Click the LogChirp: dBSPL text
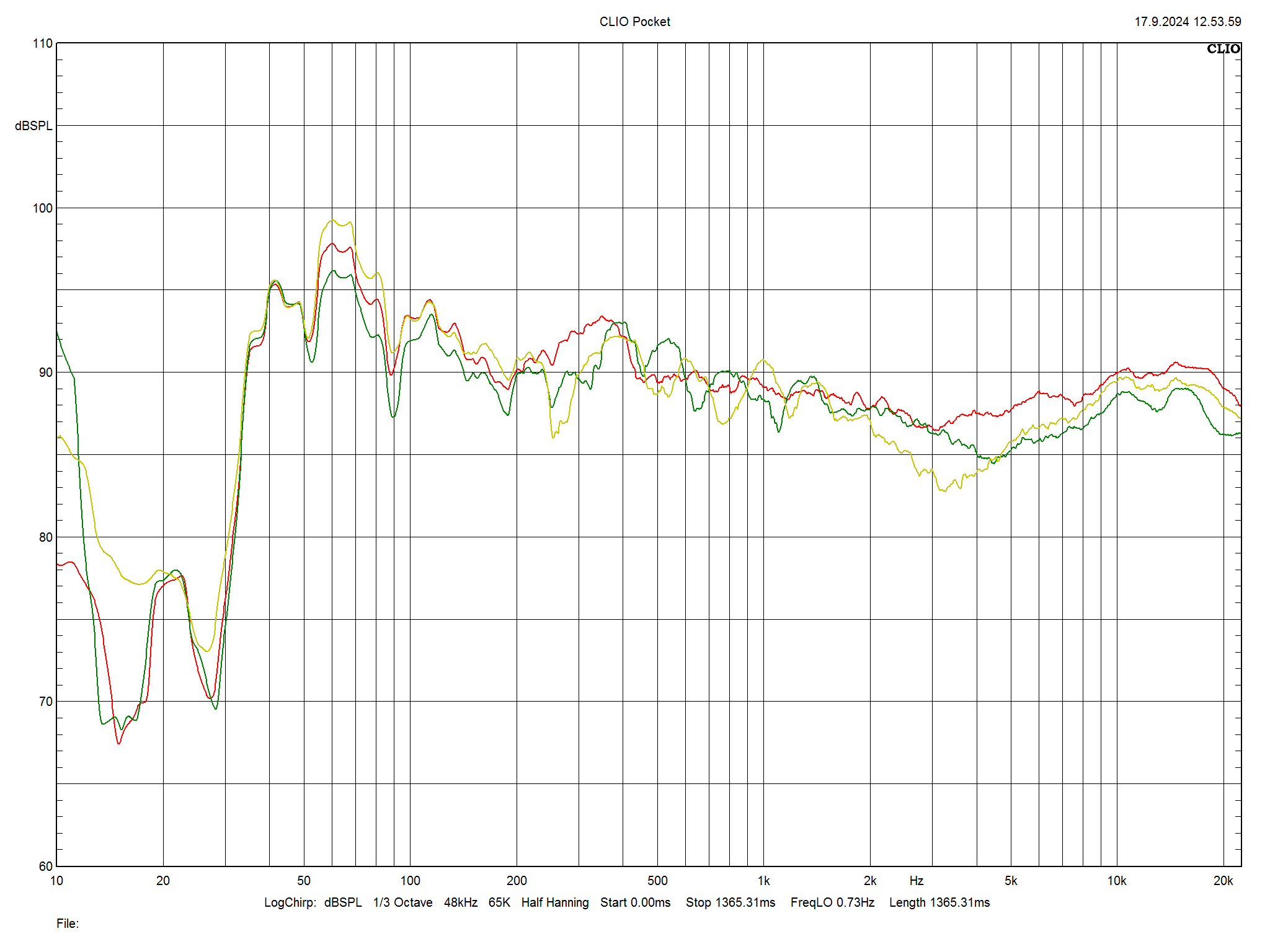 [313, 902]
